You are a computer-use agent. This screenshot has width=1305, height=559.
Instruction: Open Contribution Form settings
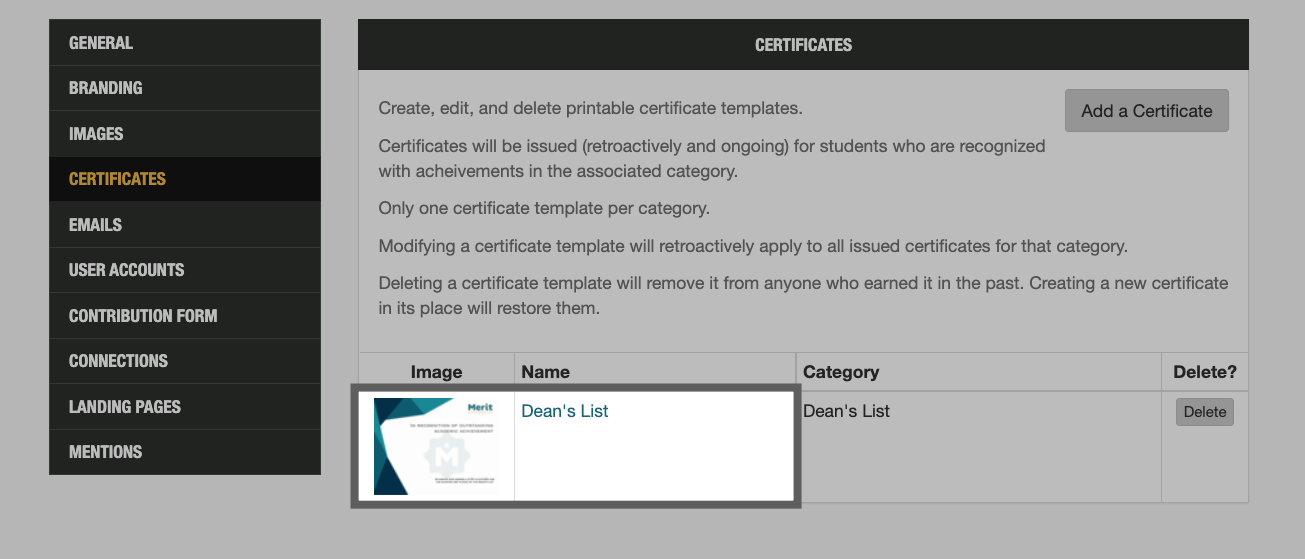click(143, 316)
